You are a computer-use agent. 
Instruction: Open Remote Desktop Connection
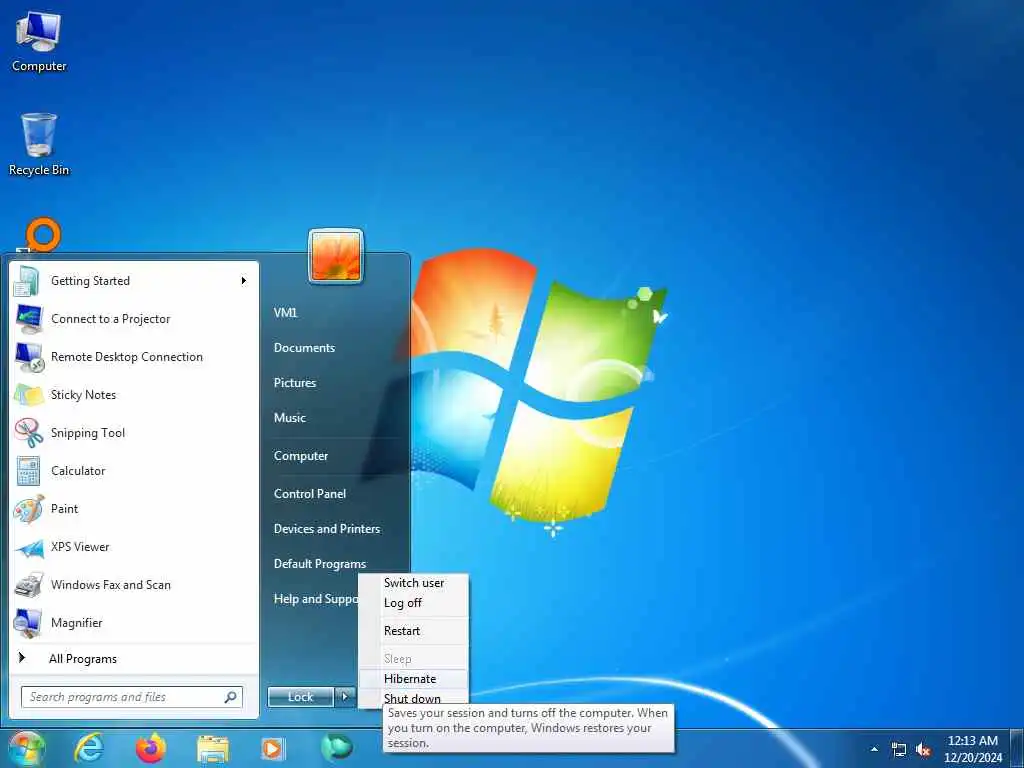(x=134, y=357)
